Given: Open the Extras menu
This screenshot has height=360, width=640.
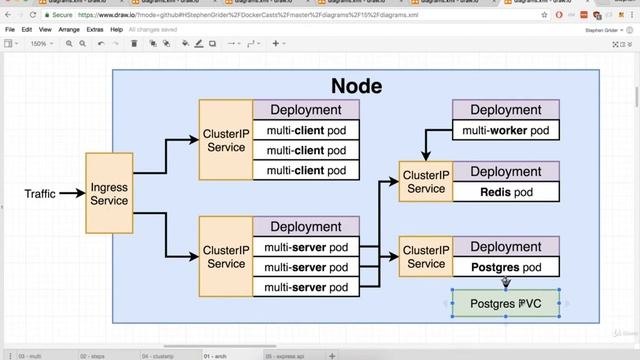Looking at the screenshot, I should click(x=95, y=29).
